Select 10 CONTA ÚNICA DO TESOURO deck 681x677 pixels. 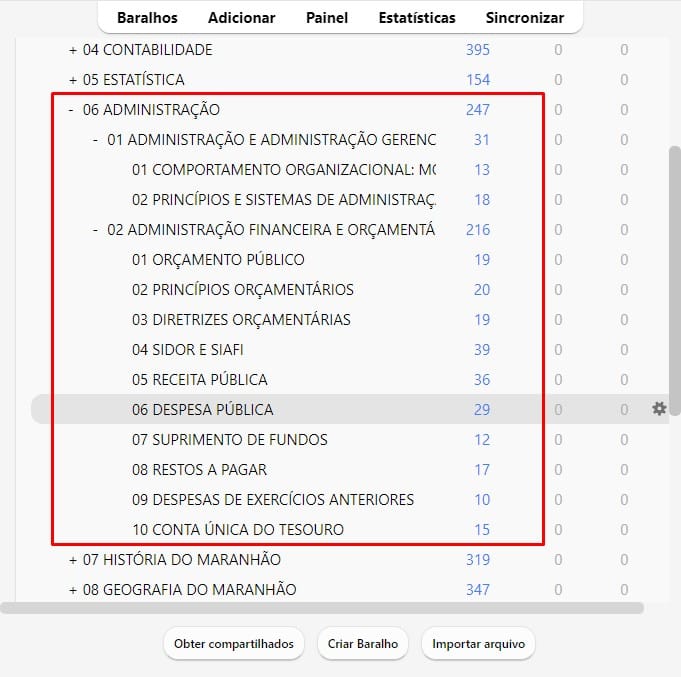pos(238,529)
